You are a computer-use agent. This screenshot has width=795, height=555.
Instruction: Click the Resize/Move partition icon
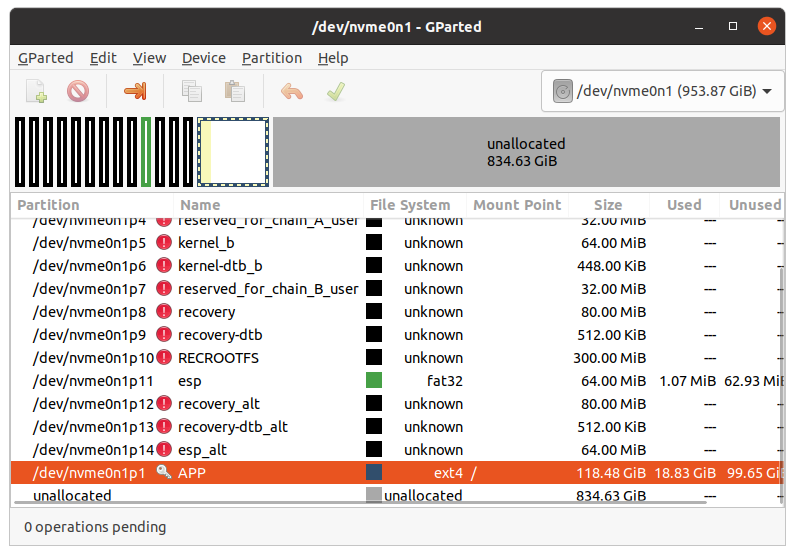(134, 92)
